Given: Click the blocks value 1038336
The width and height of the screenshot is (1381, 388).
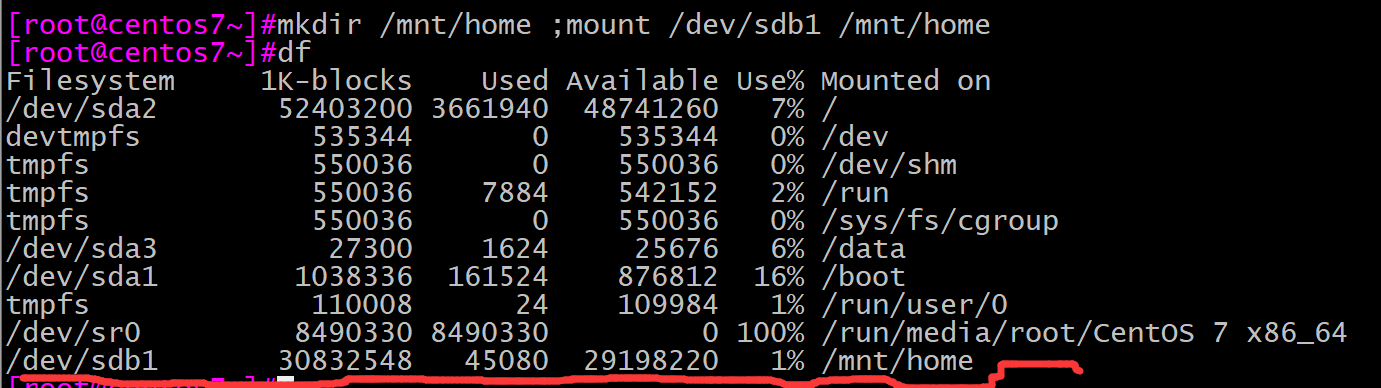Looking at the screenshot, I should click(x=354, y=276).
